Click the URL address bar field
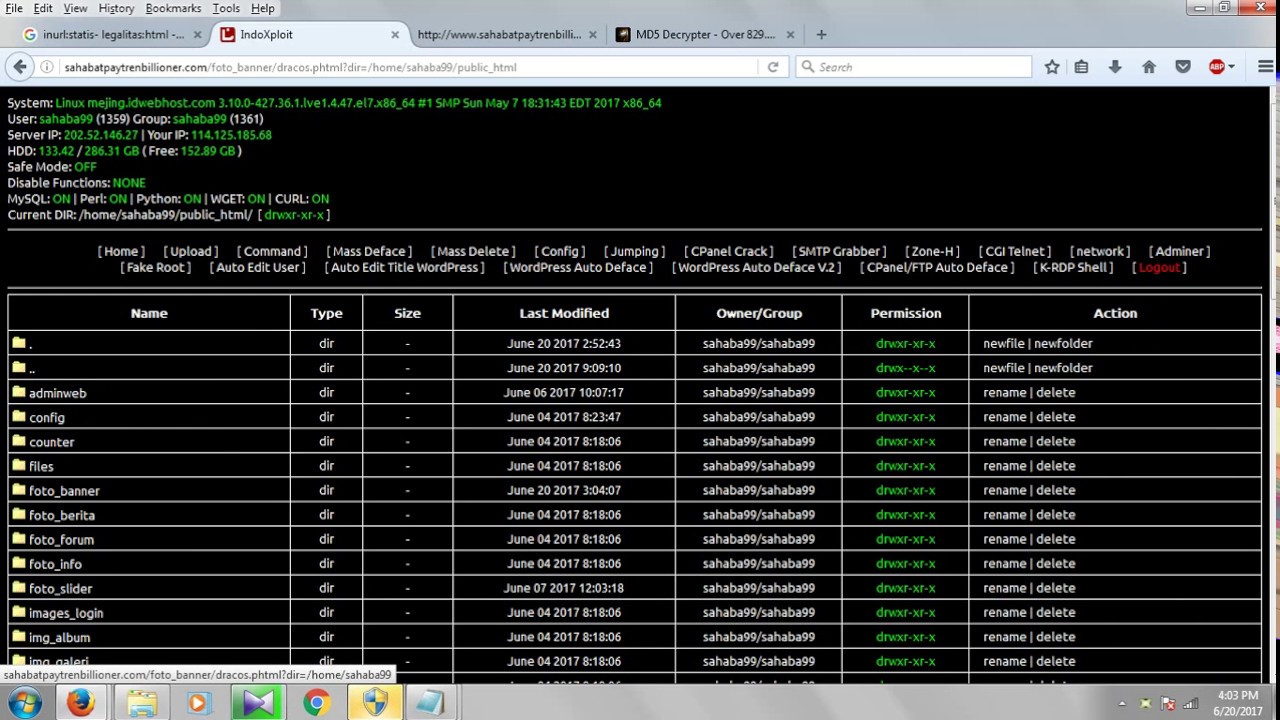 pyautogui.click(x=408, y=67)
